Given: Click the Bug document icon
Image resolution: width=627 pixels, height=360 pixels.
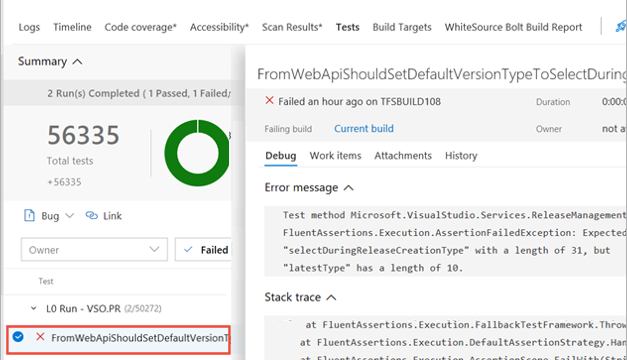Looking at the screenshot, I should point(29,215).
